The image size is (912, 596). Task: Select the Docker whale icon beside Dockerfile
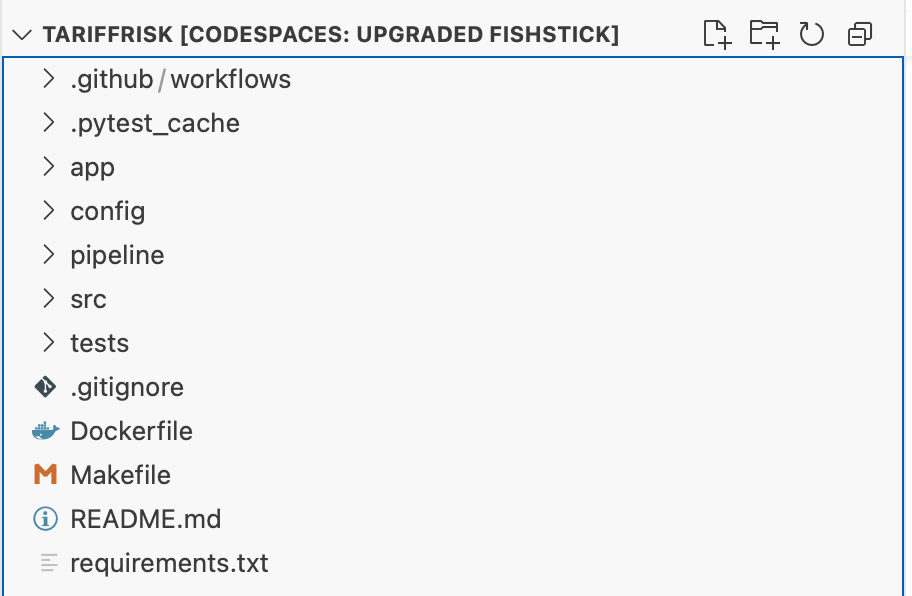[45, 430]
